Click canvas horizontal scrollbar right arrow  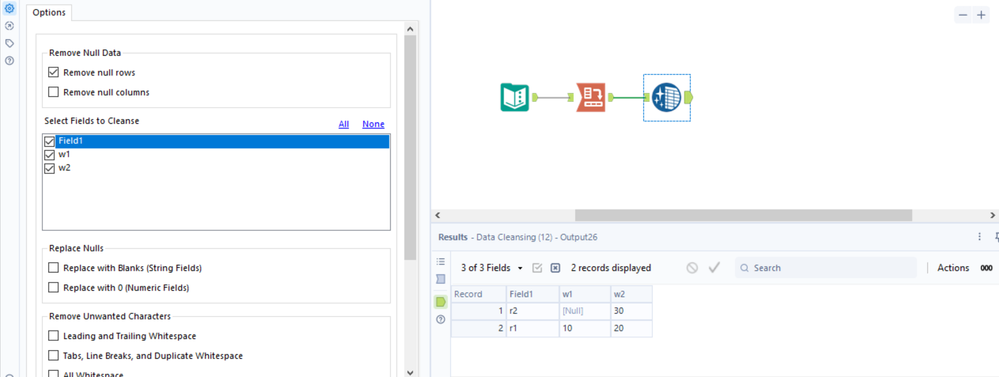click(x=993, y=215)
